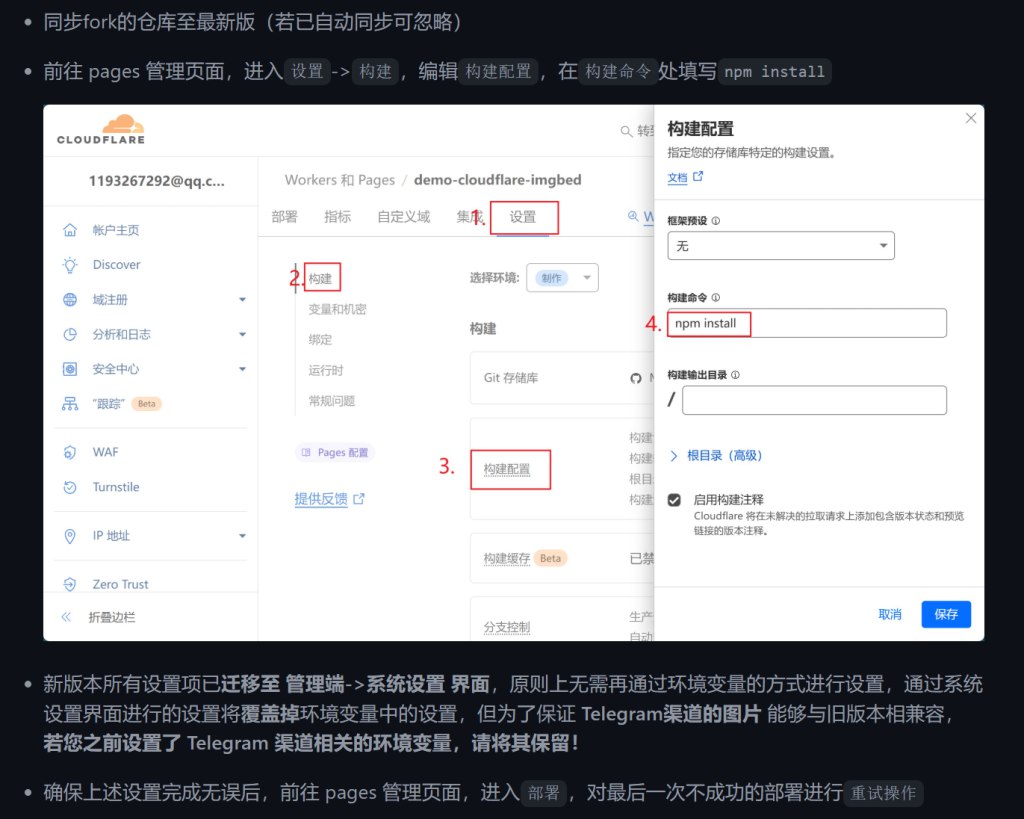Select 变量和机密 in settings menu
The image size is (1024, 819).
point(337,309)
